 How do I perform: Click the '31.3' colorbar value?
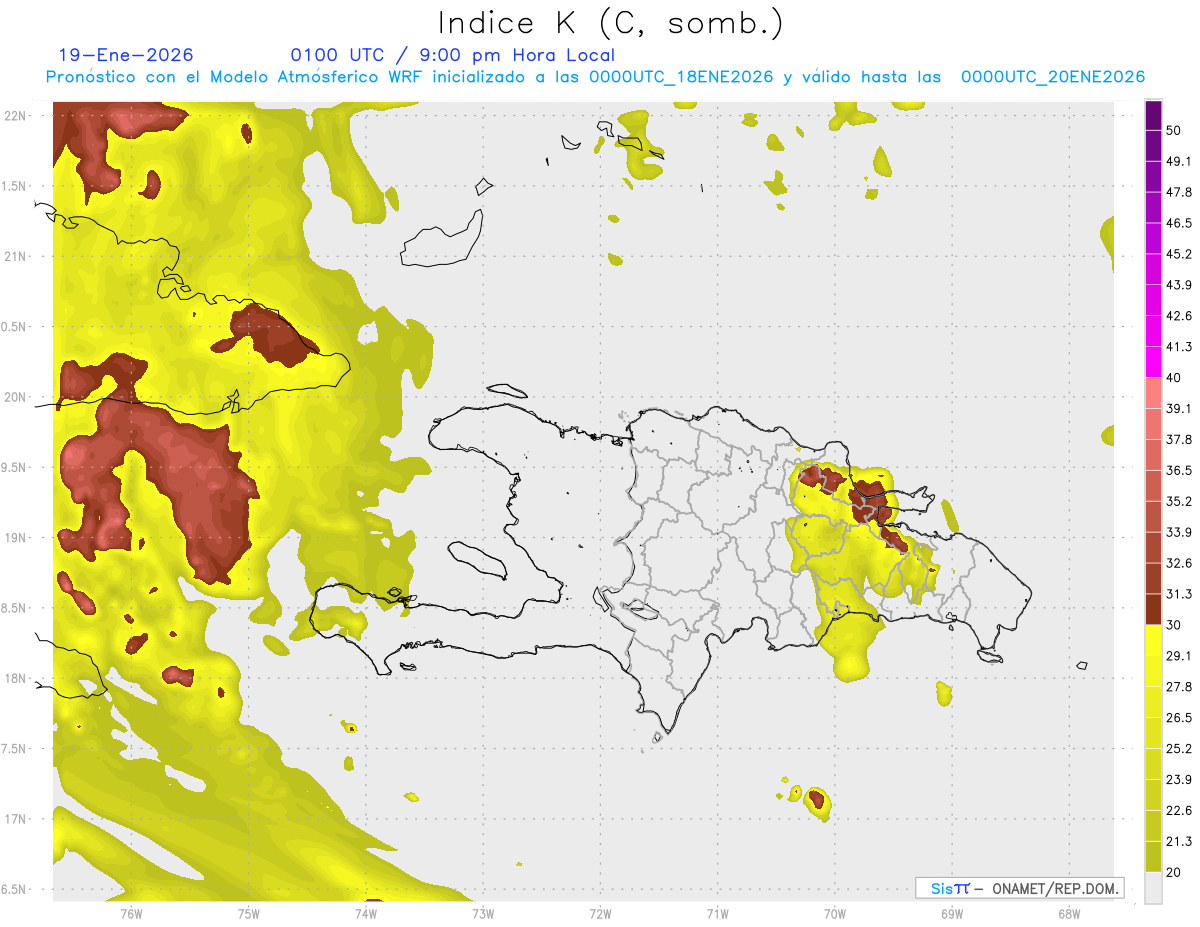pyautogui.click(x=1179, y=594)
